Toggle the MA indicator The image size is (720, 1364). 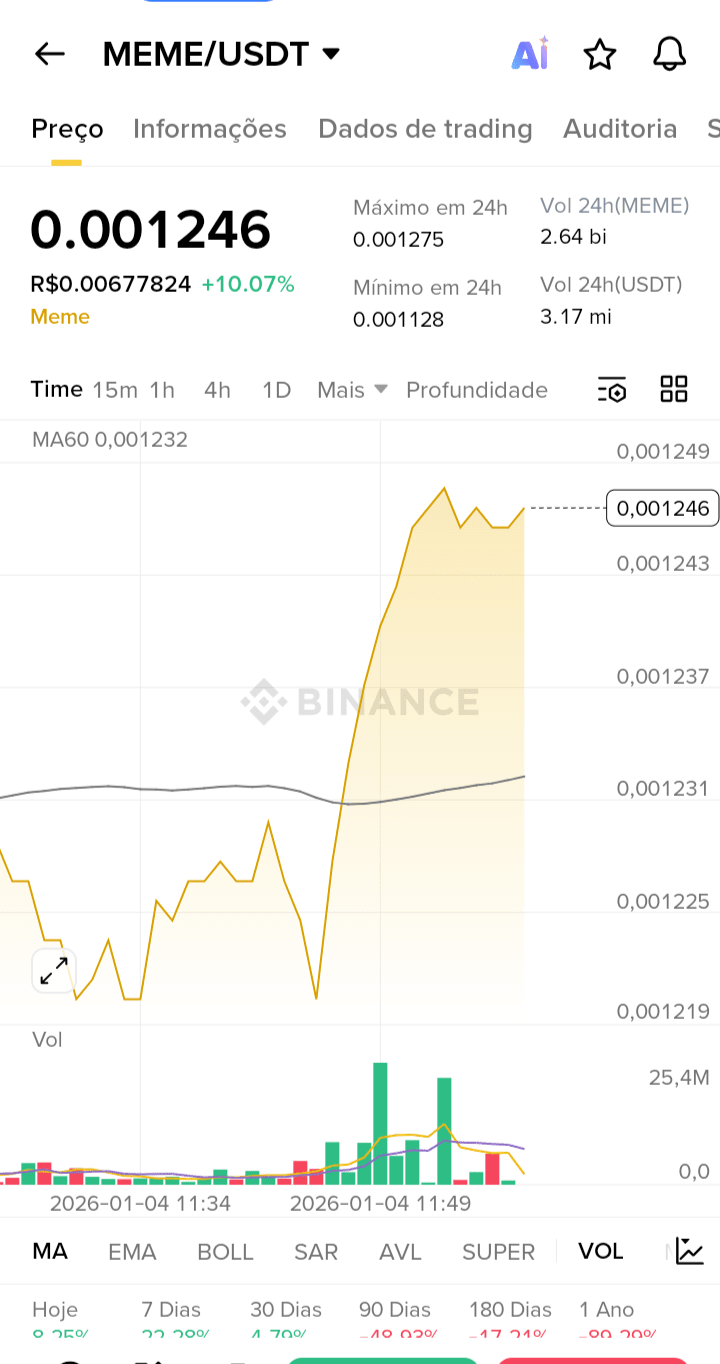click(x=50, y=1251)
